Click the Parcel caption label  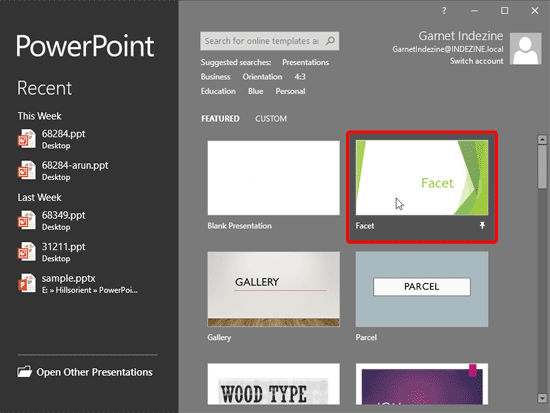pyautogui.click(x=366, y=337)
